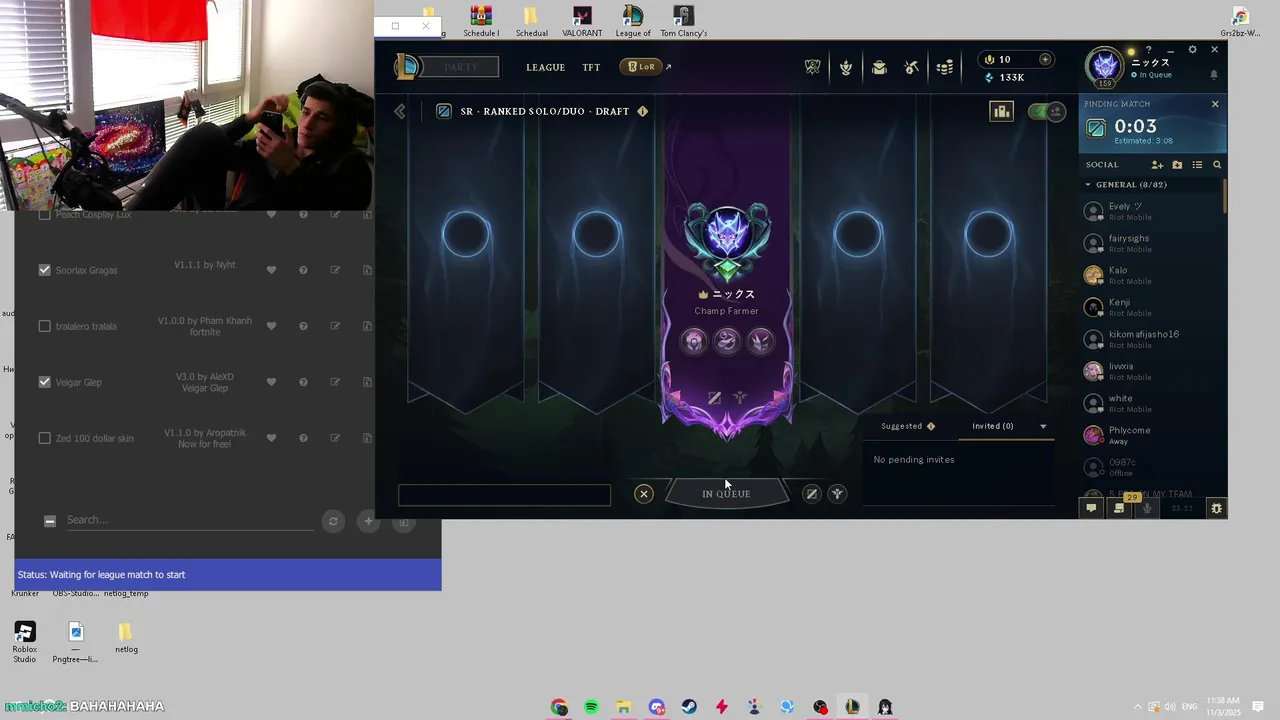Click the ranked info diamond next to DRAFT
Image resolution: width=1280 pixels, height=720 pixels.
[x=642, y=111]
